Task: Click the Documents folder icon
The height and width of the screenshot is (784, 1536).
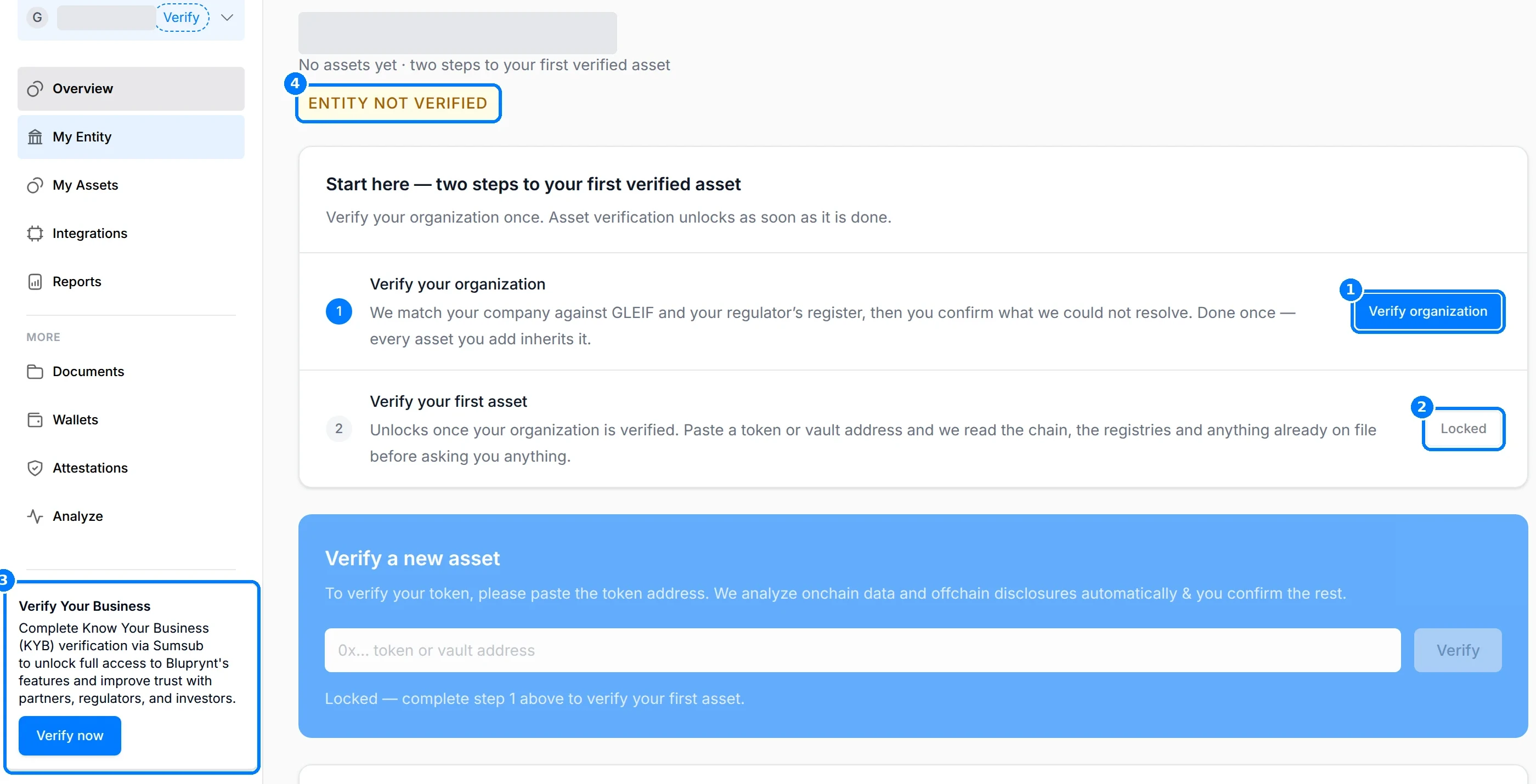Action: tap(35, 372)
